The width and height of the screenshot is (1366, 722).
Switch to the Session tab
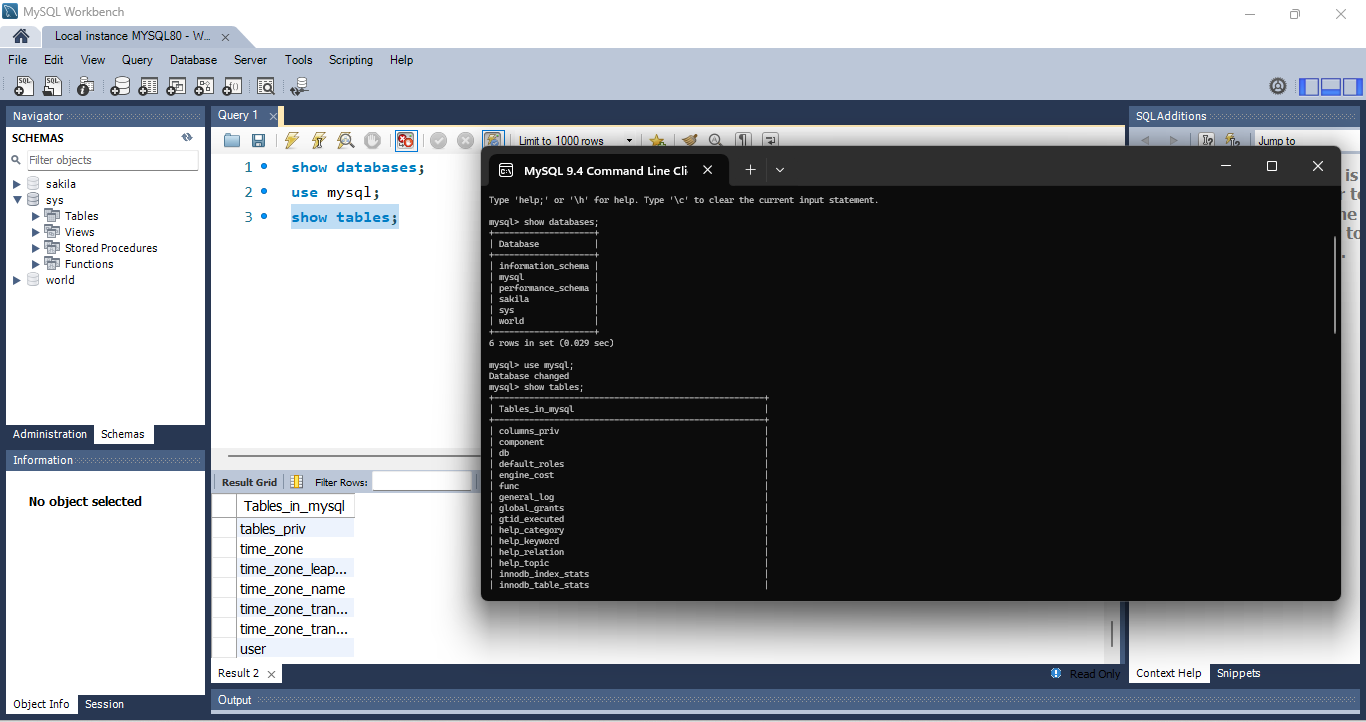pos(104,704)
